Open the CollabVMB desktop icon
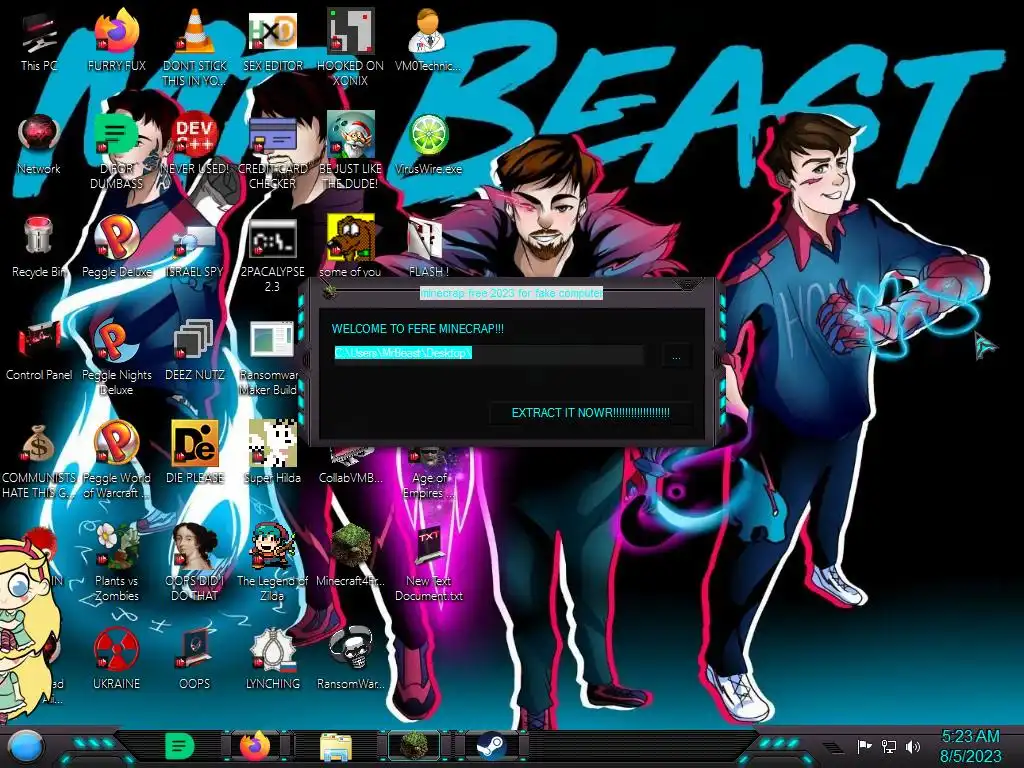 [350, 457]
